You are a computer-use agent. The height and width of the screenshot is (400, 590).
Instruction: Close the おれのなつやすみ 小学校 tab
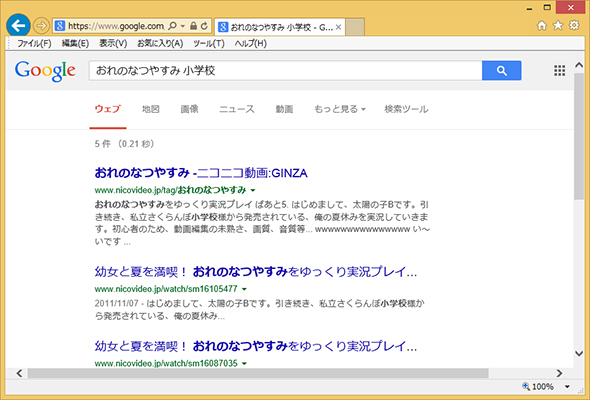tap(338, 27)
